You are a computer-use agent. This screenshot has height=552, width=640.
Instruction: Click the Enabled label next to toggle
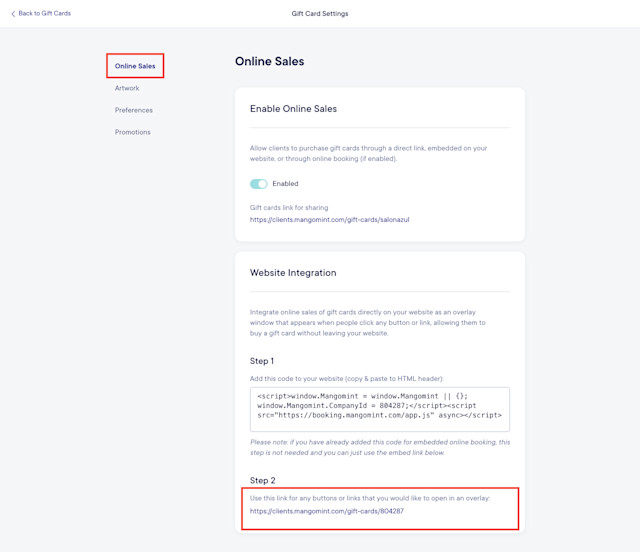pos(285,184)
